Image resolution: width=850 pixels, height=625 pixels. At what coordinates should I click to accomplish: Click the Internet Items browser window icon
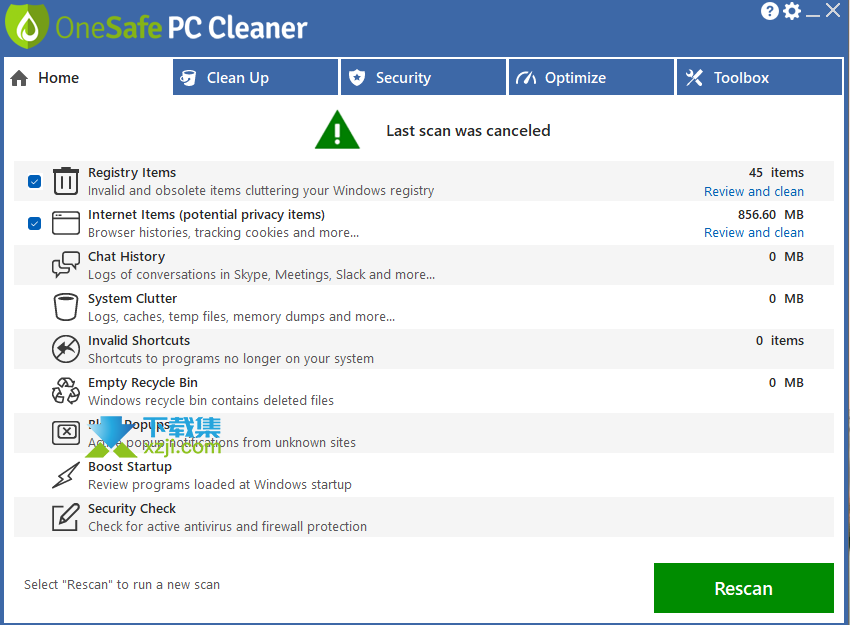tap(66, 223)
